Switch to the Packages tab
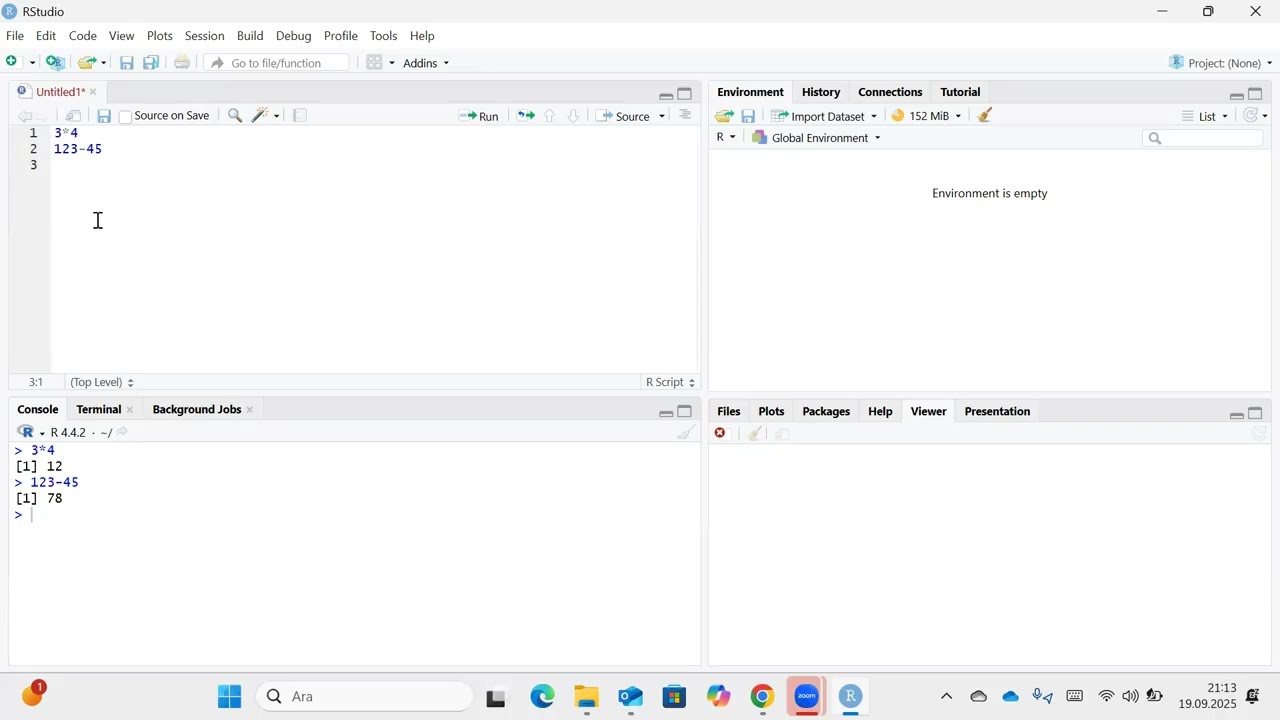Screen dimensions: 1280x720 point(826,411)
